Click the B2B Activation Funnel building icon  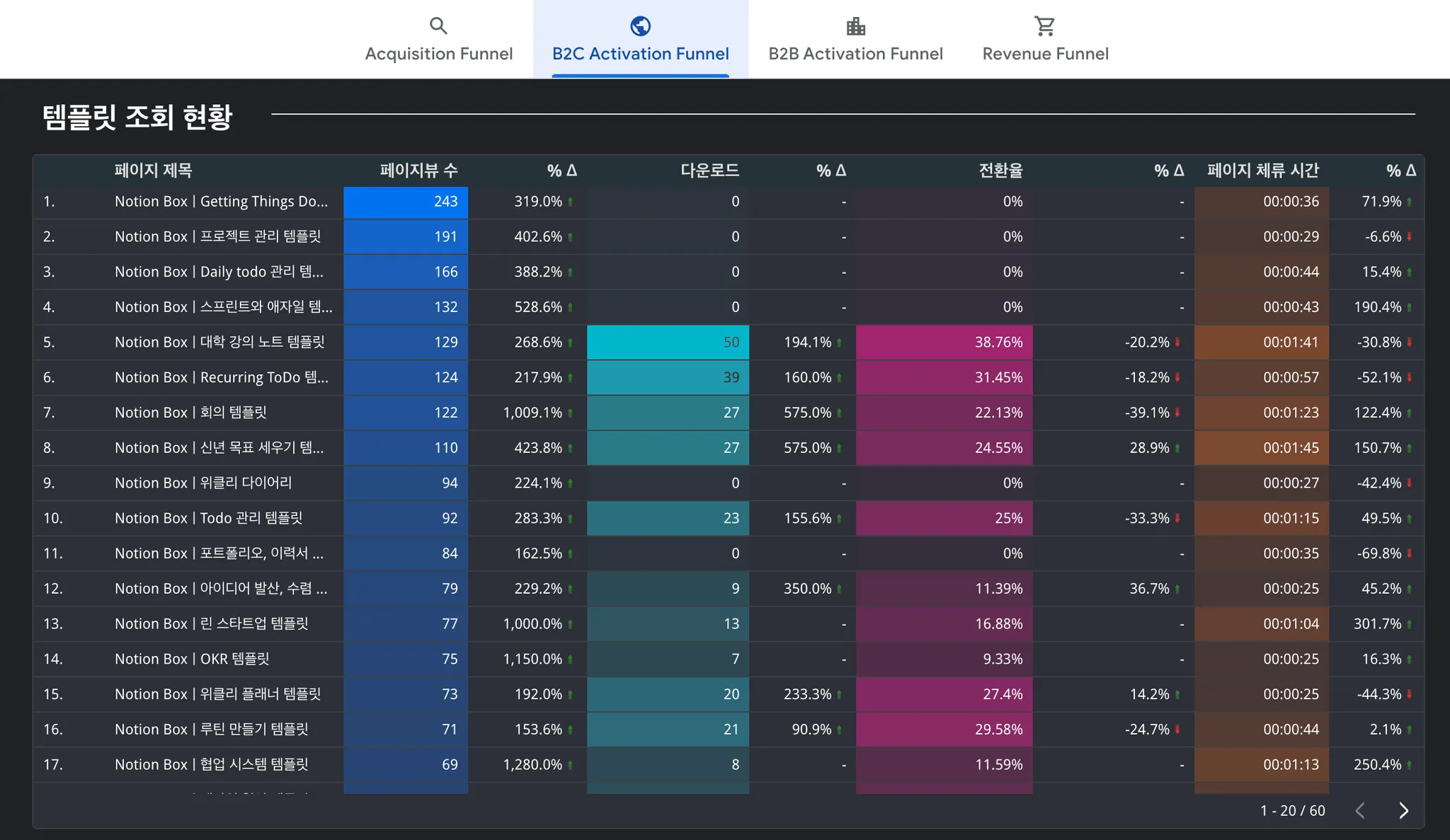click(855, 26)
